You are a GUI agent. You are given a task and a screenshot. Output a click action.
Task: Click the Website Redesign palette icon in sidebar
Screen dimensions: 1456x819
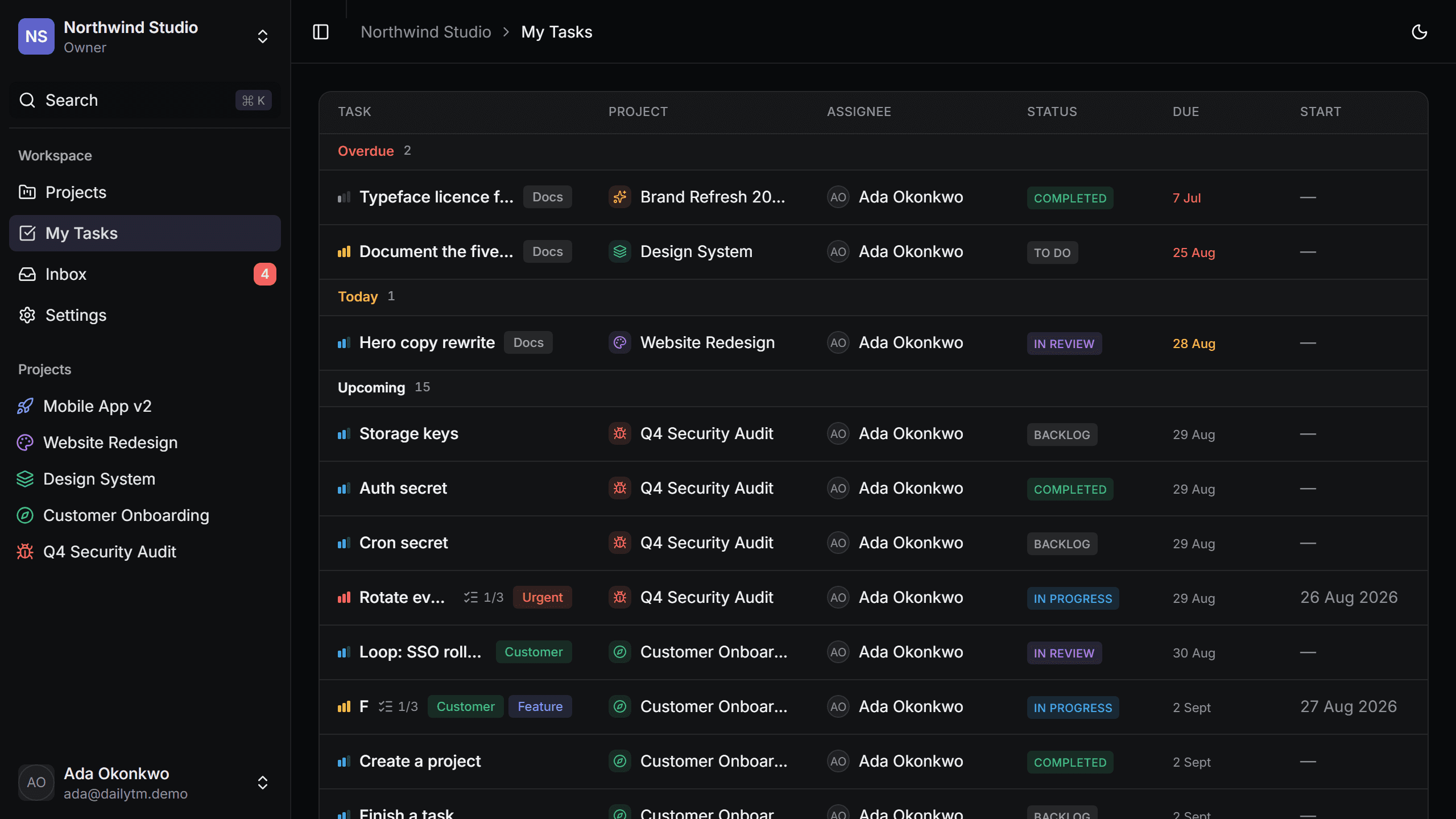pyautogui.click(x=25, y=442)
